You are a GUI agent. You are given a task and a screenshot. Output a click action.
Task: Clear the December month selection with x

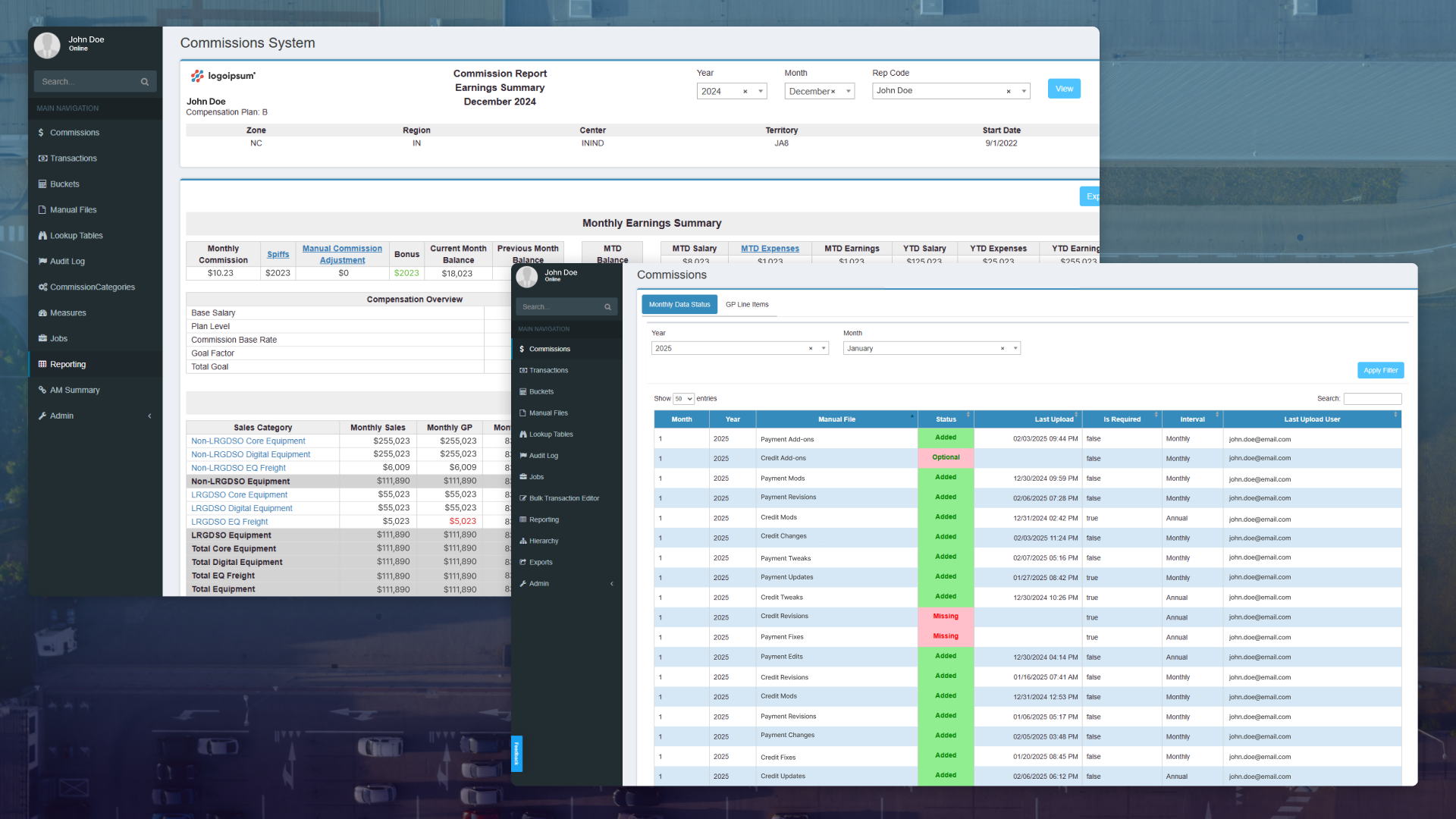(x=833, y=92)
